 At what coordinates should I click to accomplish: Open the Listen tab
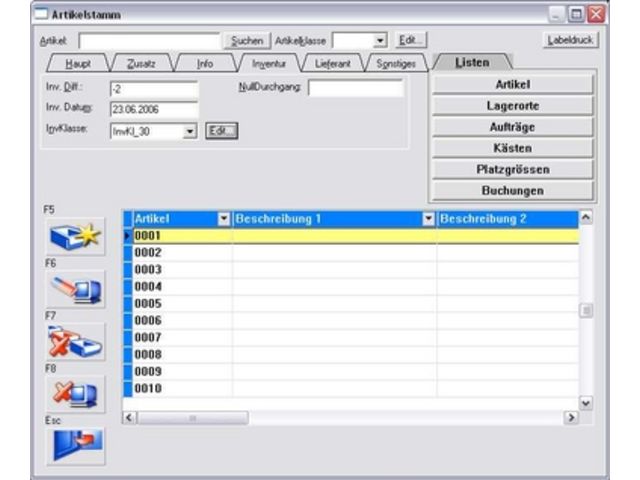coord(472,63)
